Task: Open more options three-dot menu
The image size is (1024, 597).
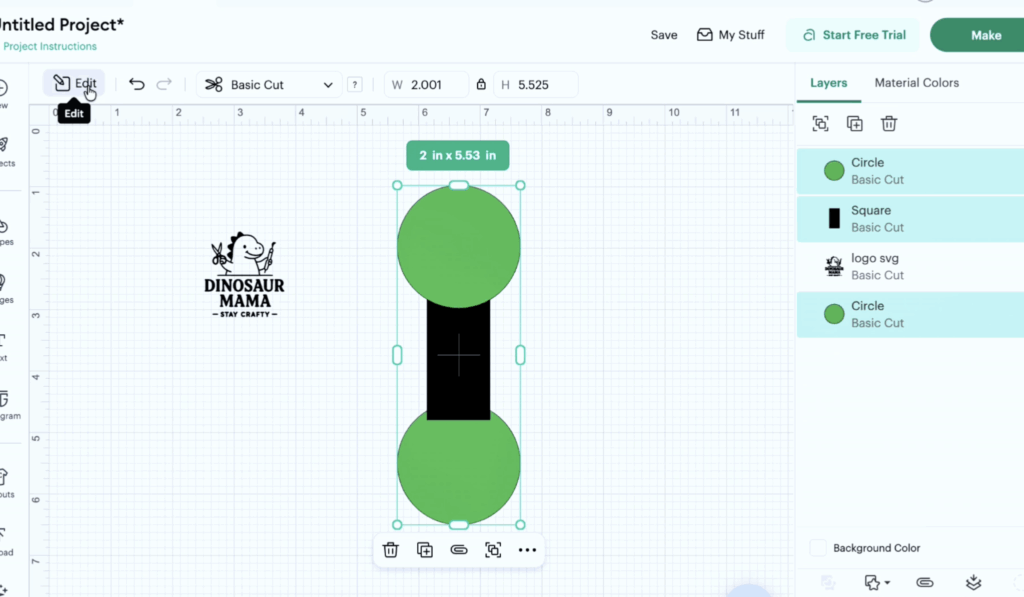Action: point(527,550)
